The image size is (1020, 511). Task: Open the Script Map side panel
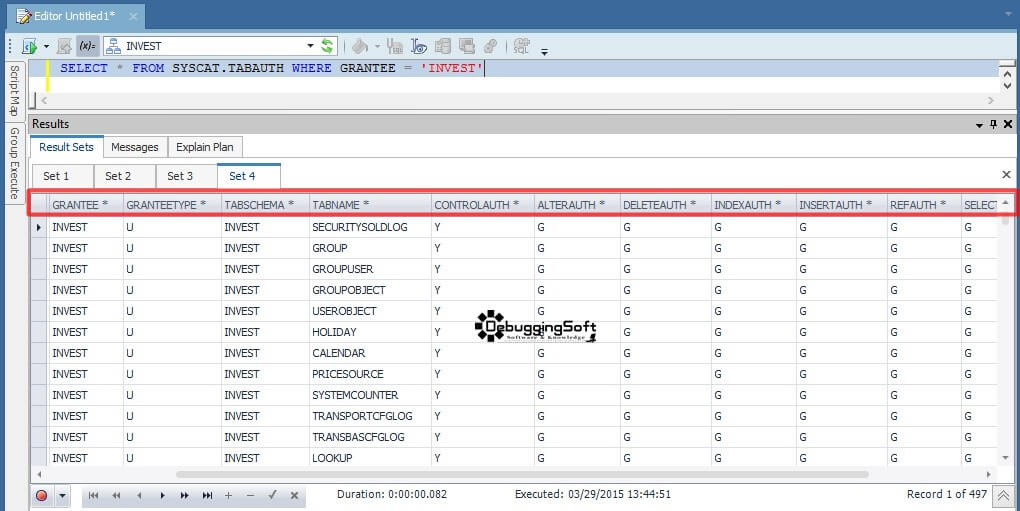coord(14,90)
